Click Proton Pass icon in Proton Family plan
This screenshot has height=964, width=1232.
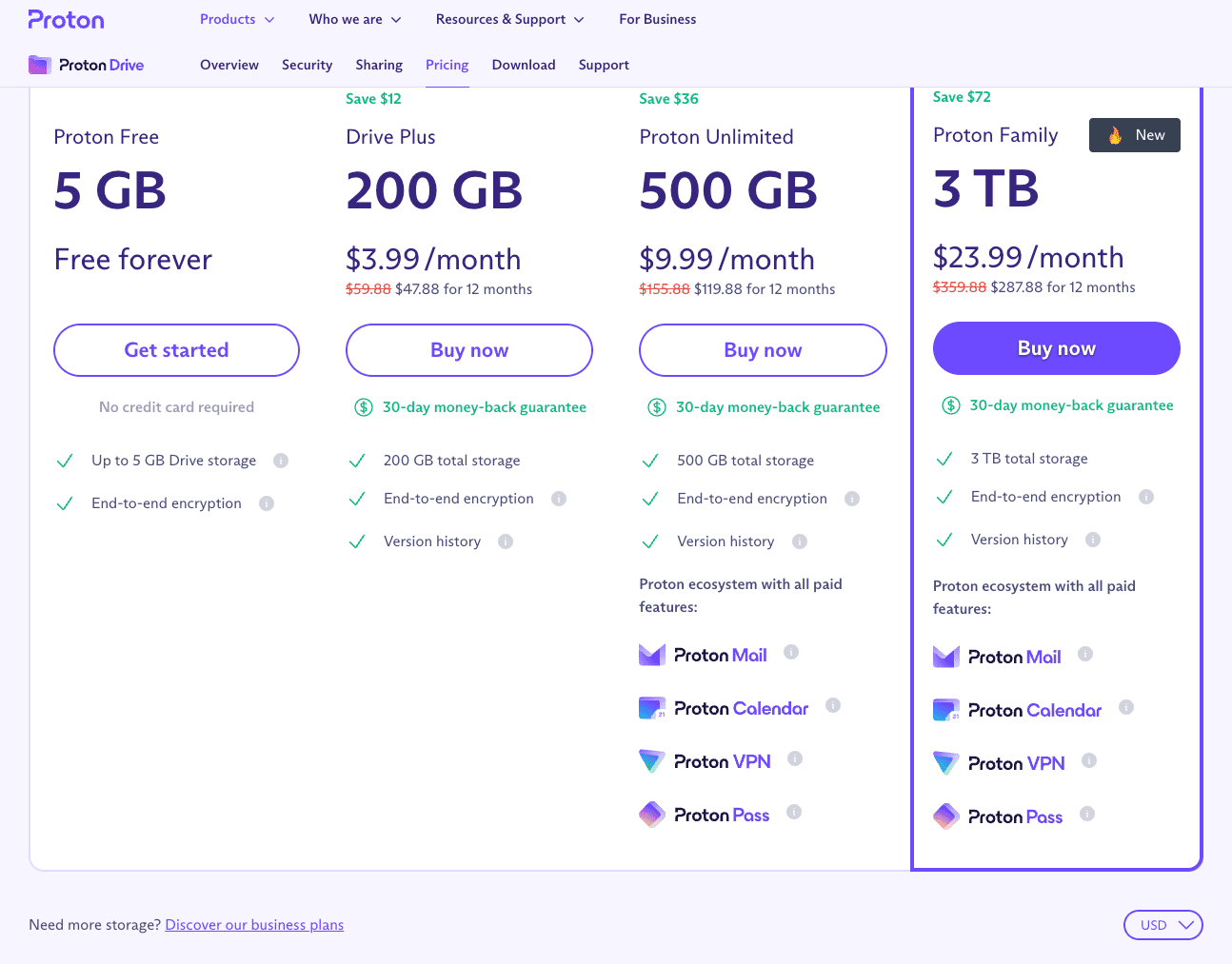tap(946, 816)
